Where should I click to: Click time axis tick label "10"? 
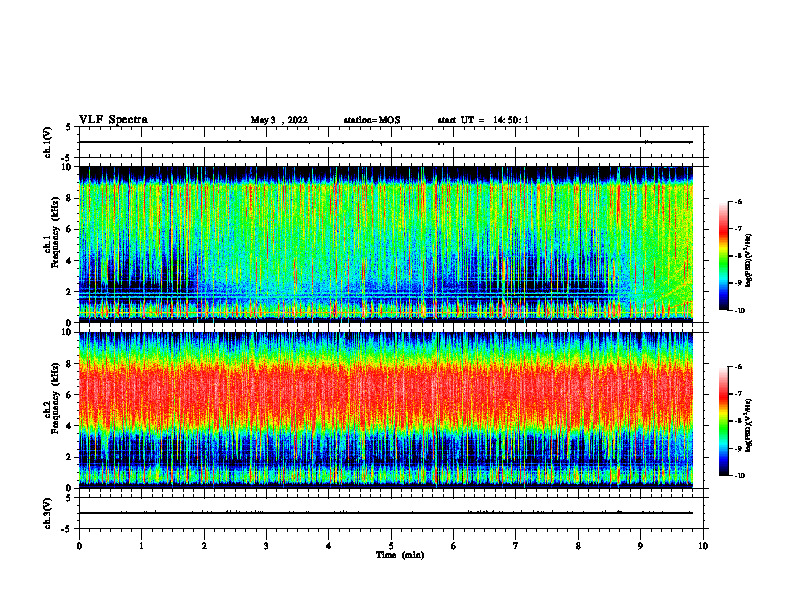coord(703,546)
